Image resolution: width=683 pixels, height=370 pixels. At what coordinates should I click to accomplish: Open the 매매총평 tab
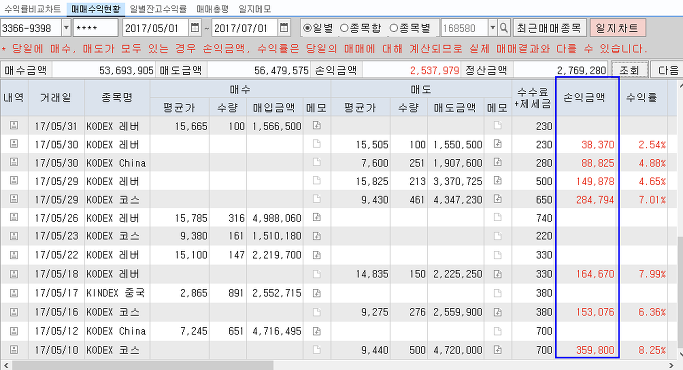212,9
